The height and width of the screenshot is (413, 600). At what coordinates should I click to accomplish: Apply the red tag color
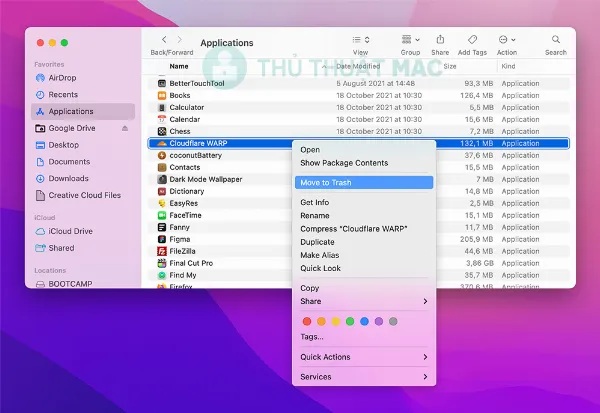(x=307, y=321)
